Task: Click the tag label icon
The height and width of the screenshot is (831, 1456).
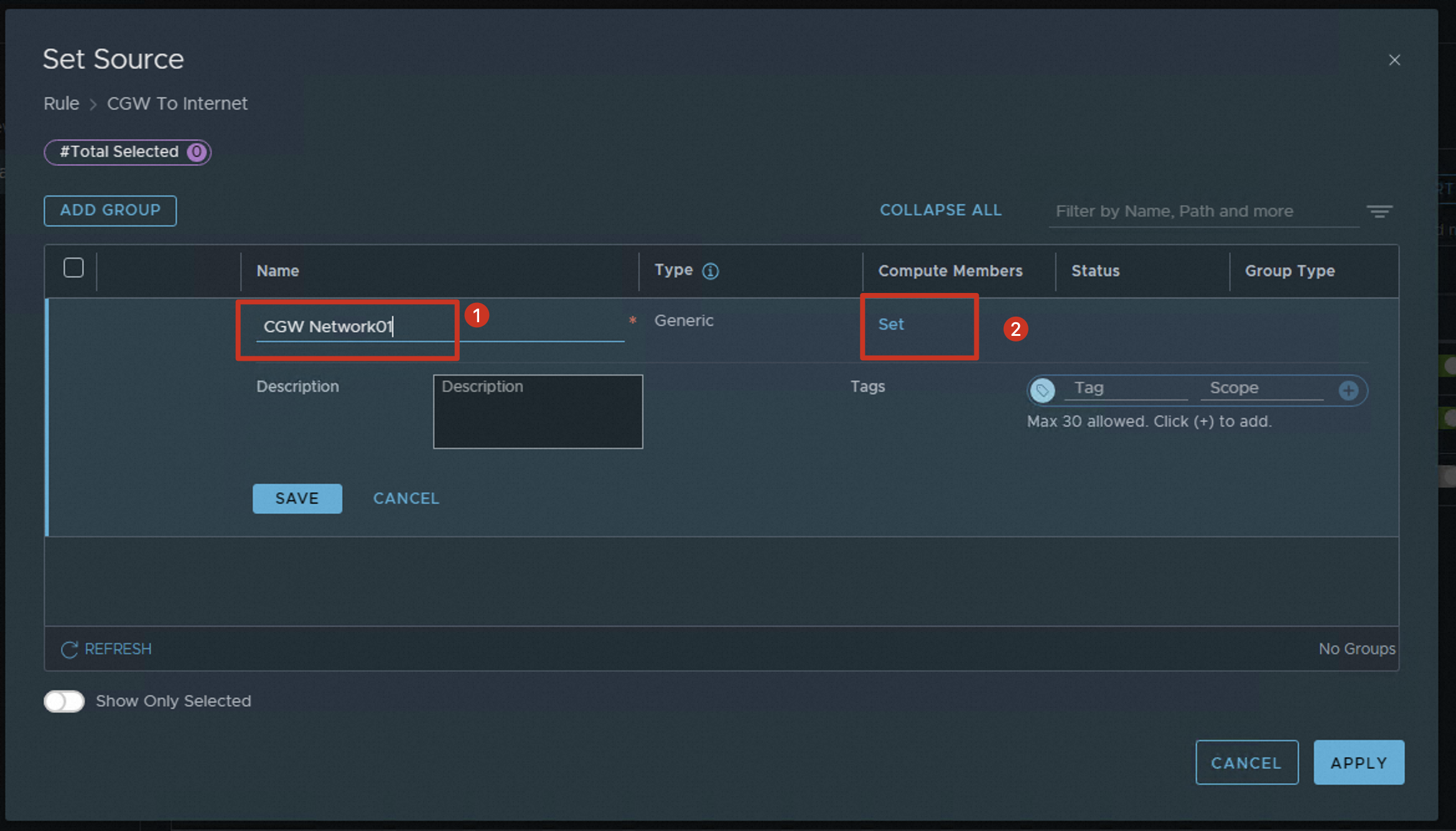Action: point(1042,391)
